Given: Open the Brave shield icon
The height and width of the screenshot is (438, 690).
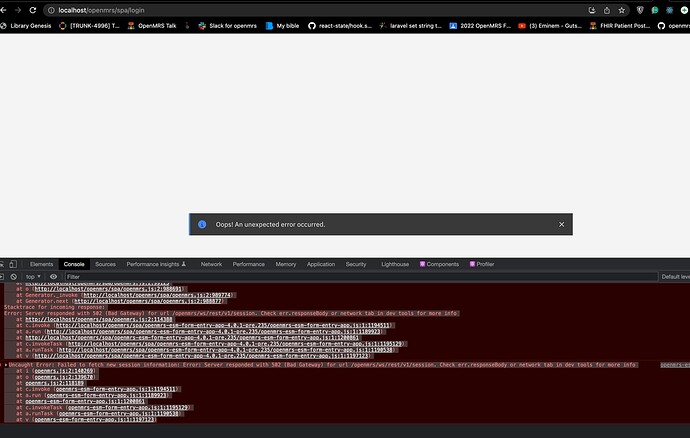Looking at the screenshot, I should pyautogui.click(x=640, y=10).
